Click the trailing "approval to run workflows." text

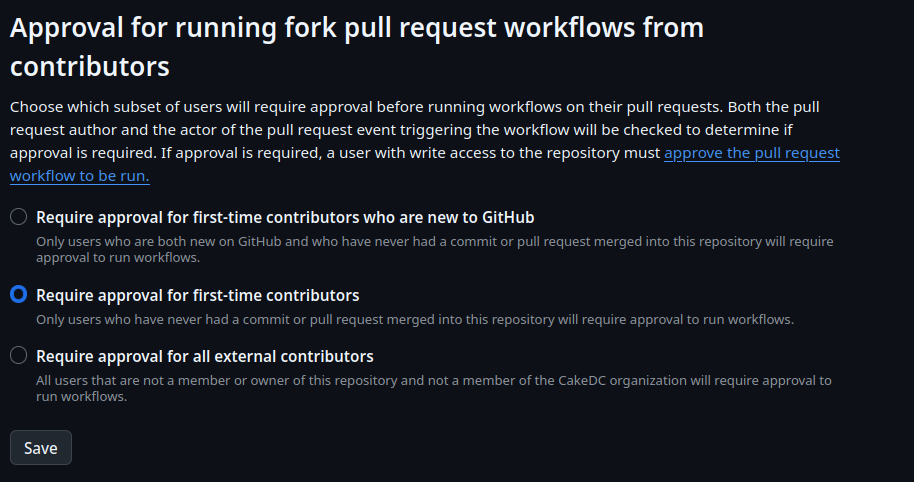[x=118, y=257]
